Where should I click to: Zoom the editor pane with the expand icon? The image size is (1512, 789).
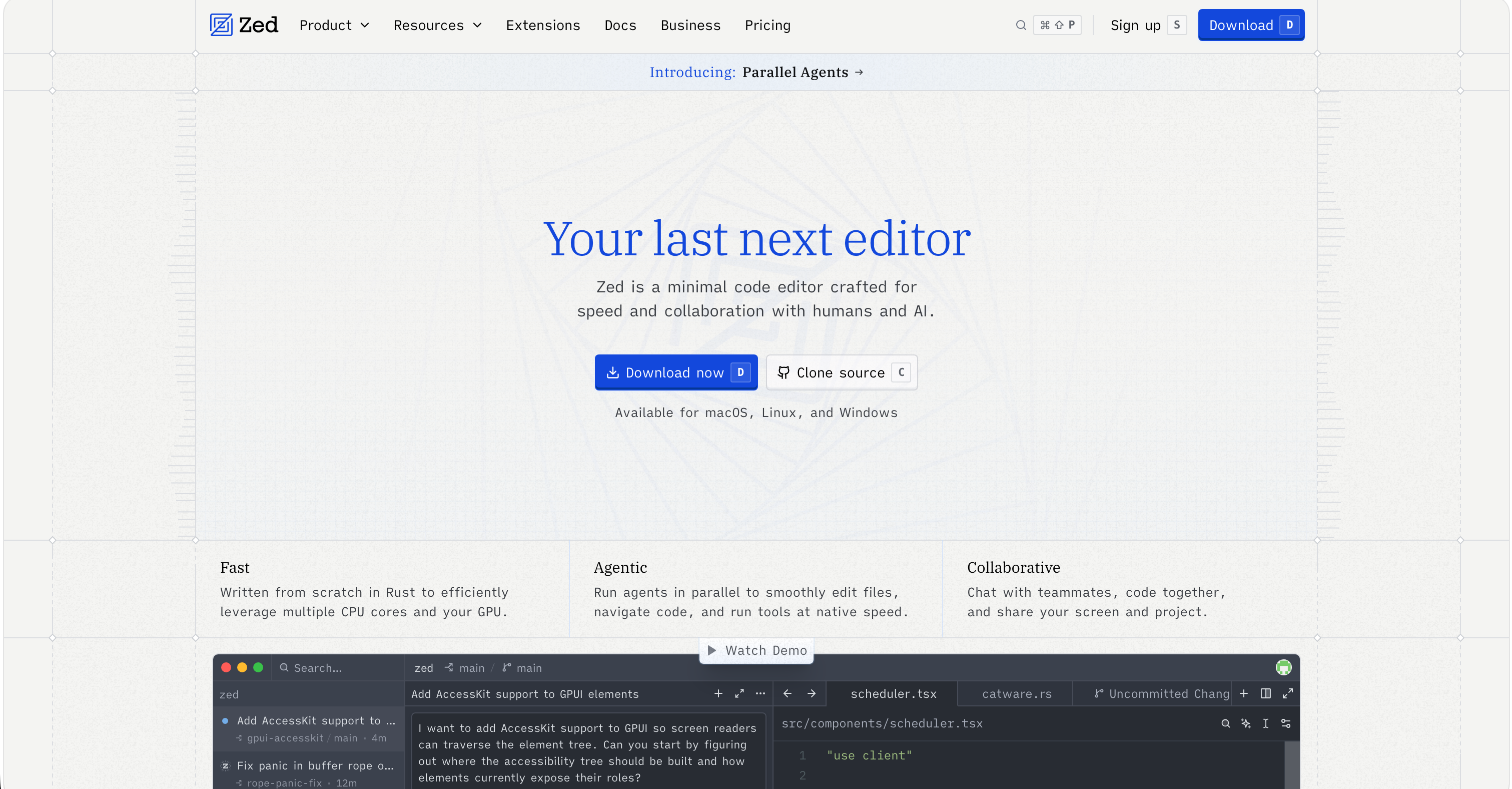click(x=1288, y=694)
